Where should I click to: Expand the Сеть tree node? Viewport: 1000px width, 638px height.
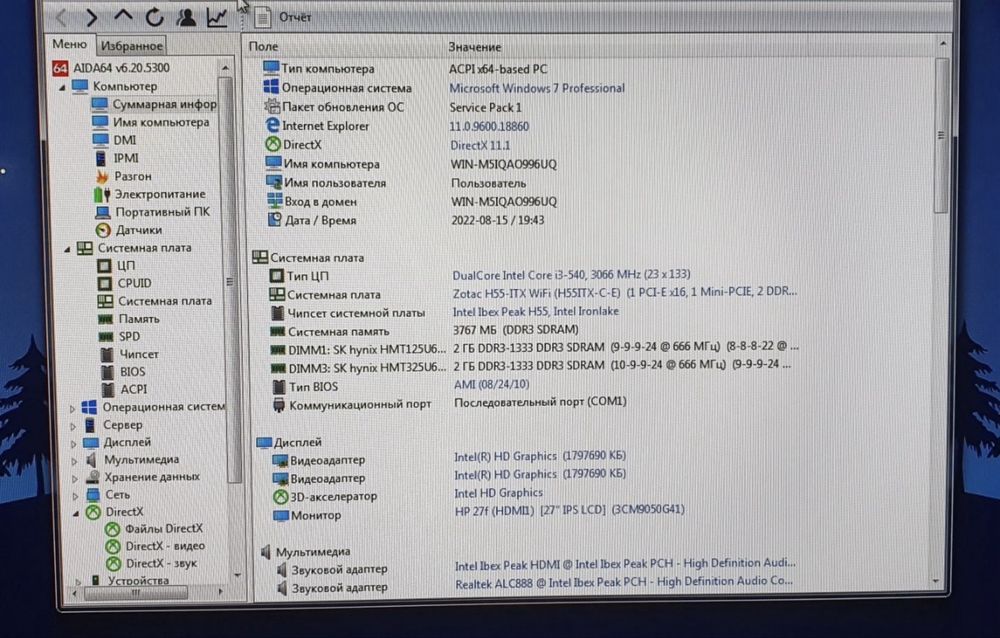pos(75,496)
